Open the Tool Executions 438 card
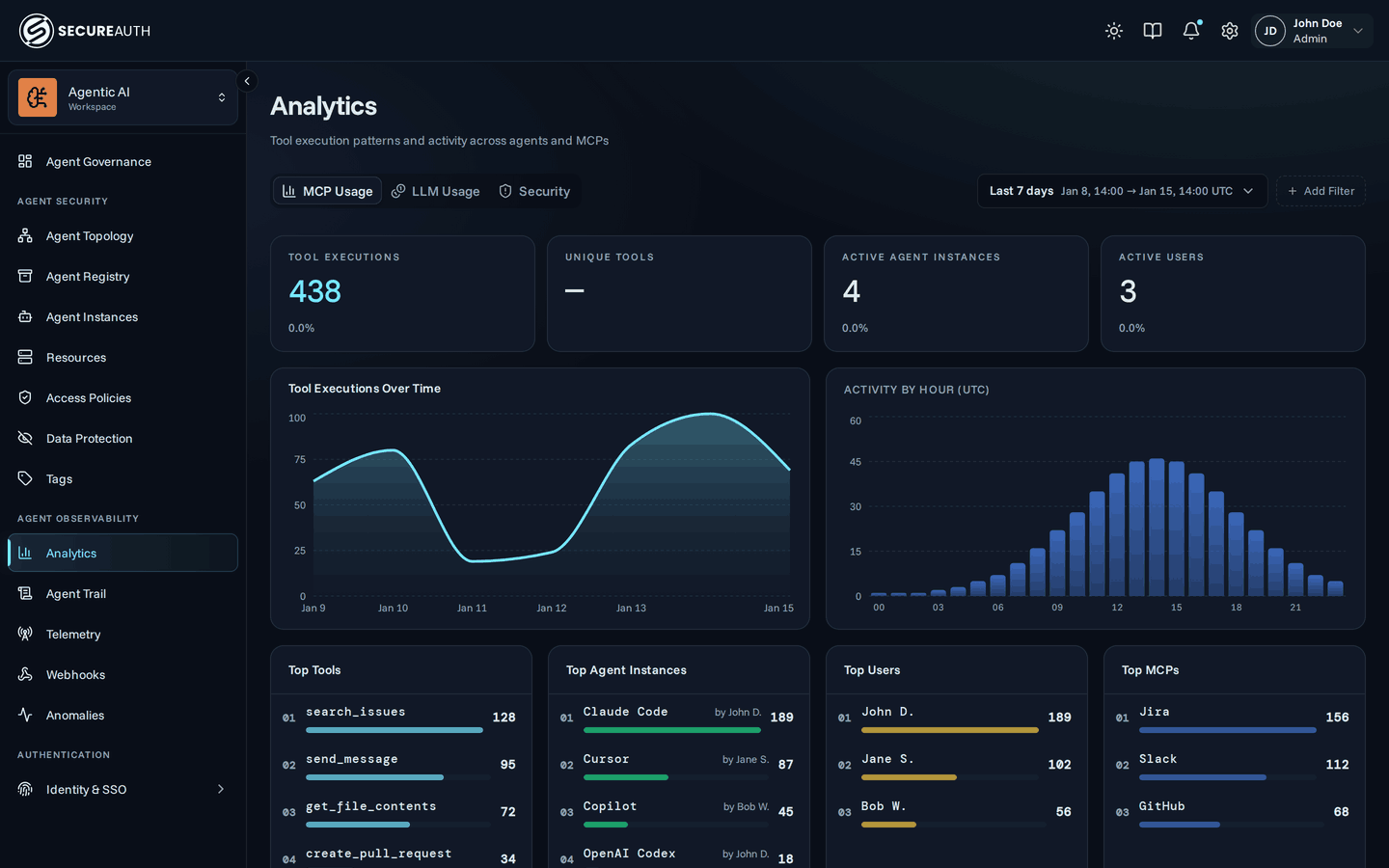 click(x=402, y=293)
